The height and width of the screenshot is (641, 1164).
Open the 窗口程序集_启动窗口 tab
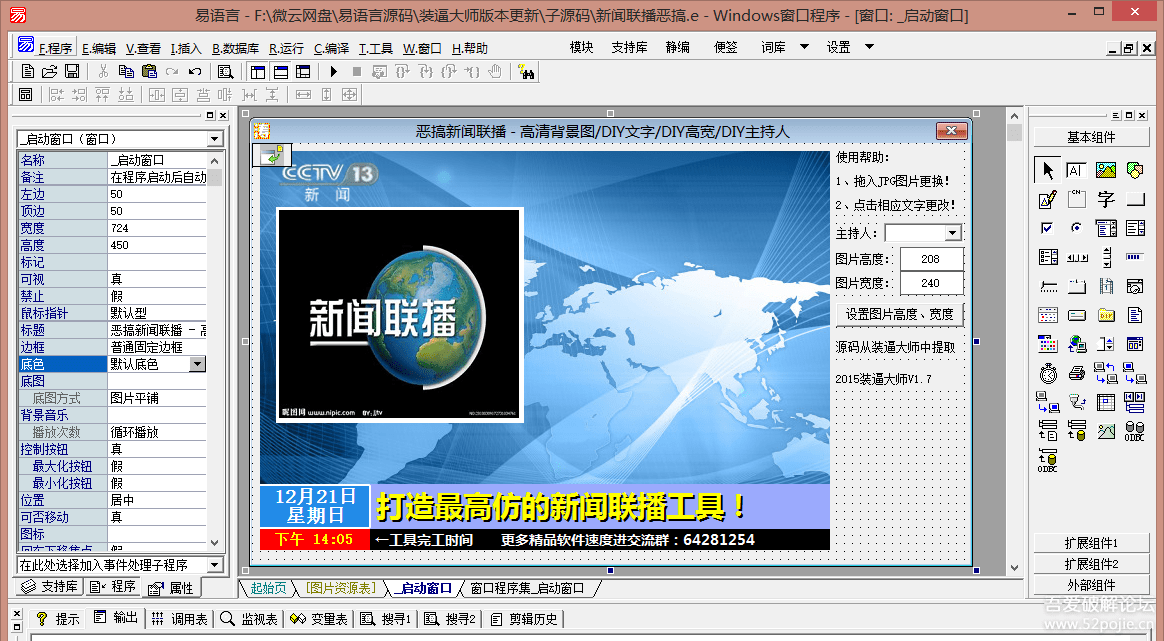[527, 588]
